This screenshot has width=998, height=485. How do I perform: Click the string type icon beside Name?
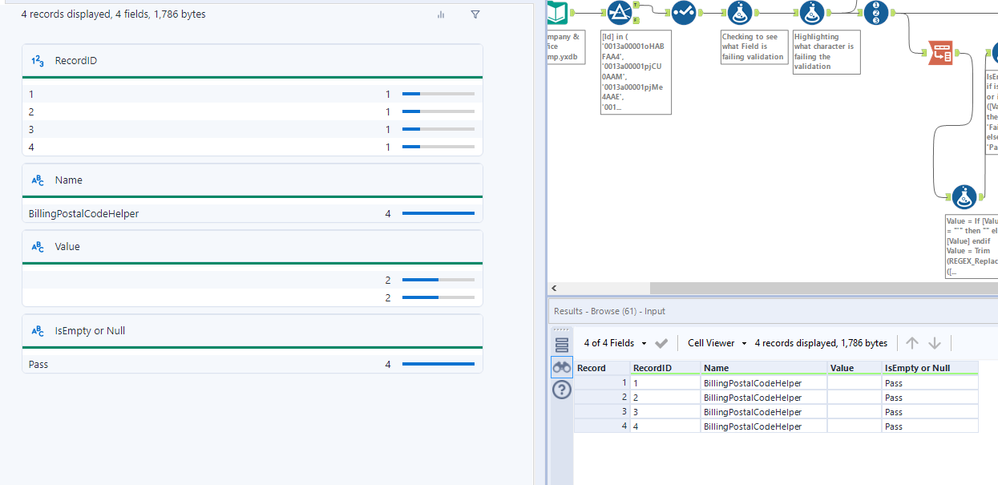coord(38,181)
